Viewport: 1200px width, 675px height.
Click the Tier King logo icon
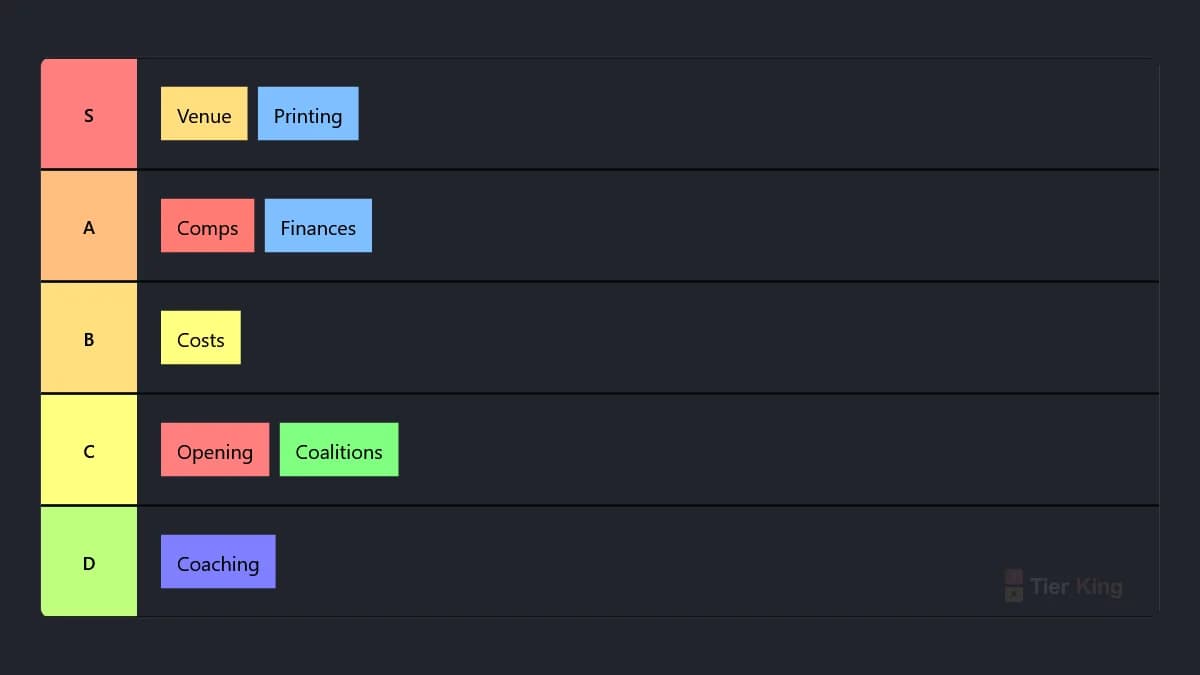(x=1014, y=586)
